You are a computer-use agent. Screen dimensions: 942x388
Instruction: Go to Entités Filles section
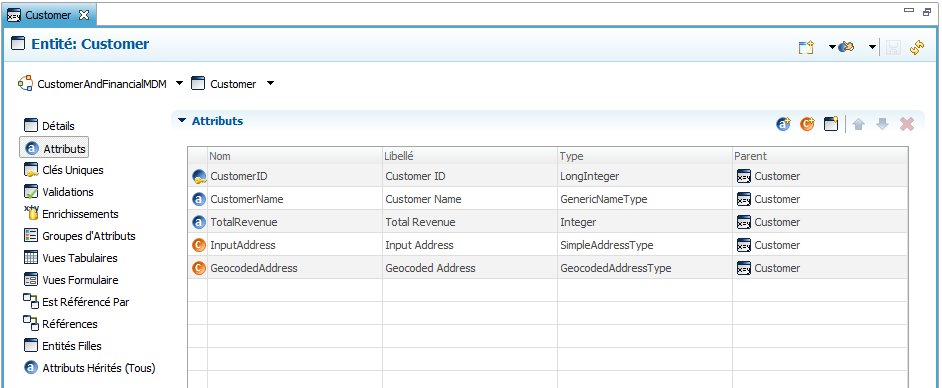pos(72,346)
